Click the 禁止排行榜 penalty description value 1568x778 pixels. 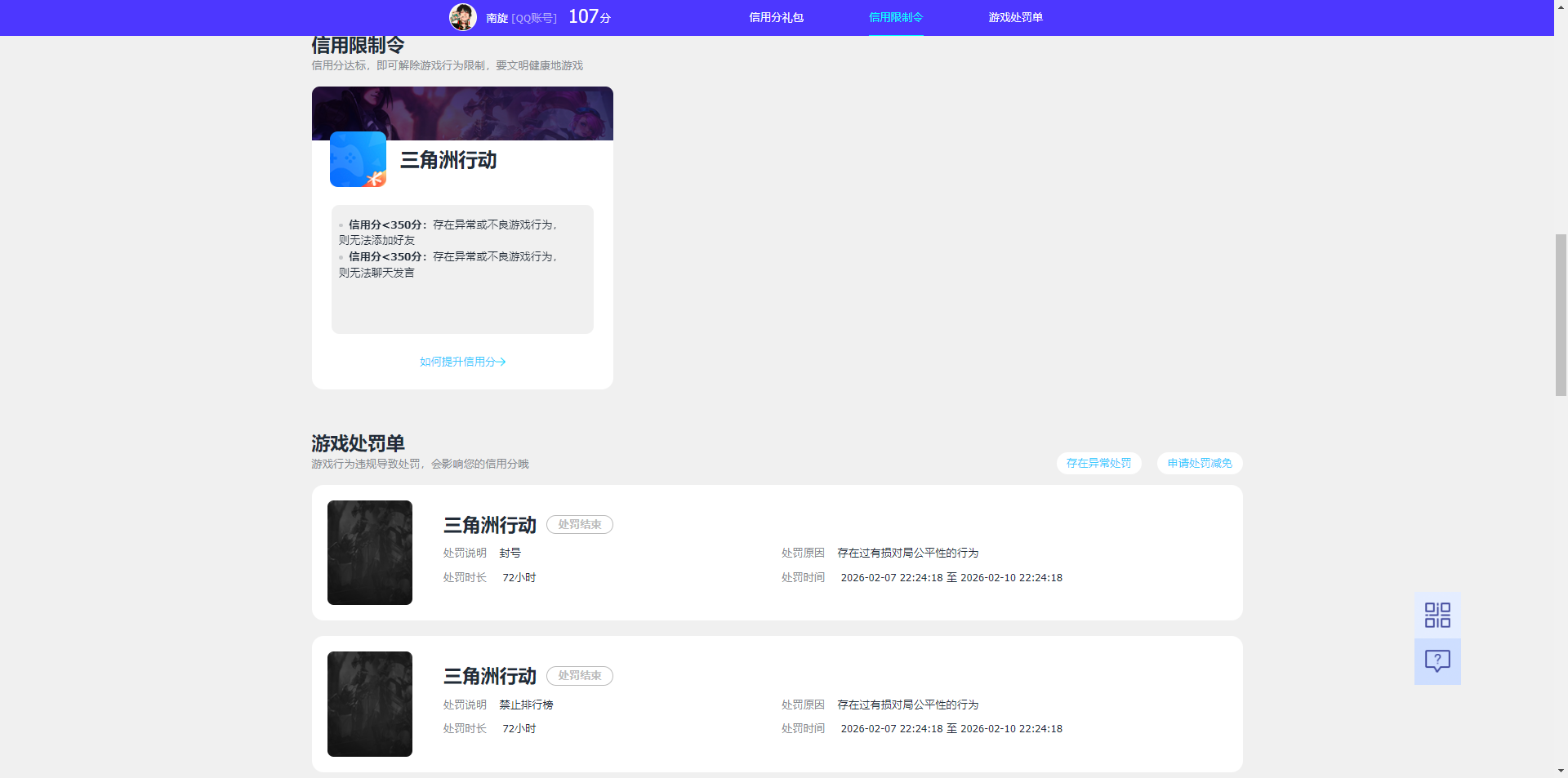pyautogui.click(x=527, y=705)
